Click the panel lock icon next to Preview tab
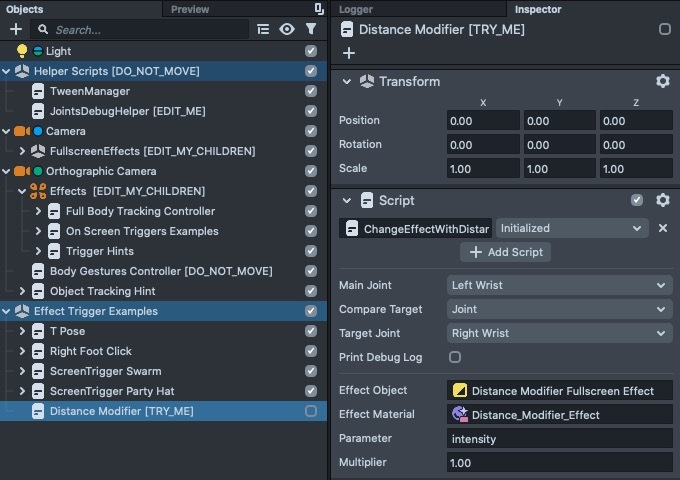 pos(319,9)
